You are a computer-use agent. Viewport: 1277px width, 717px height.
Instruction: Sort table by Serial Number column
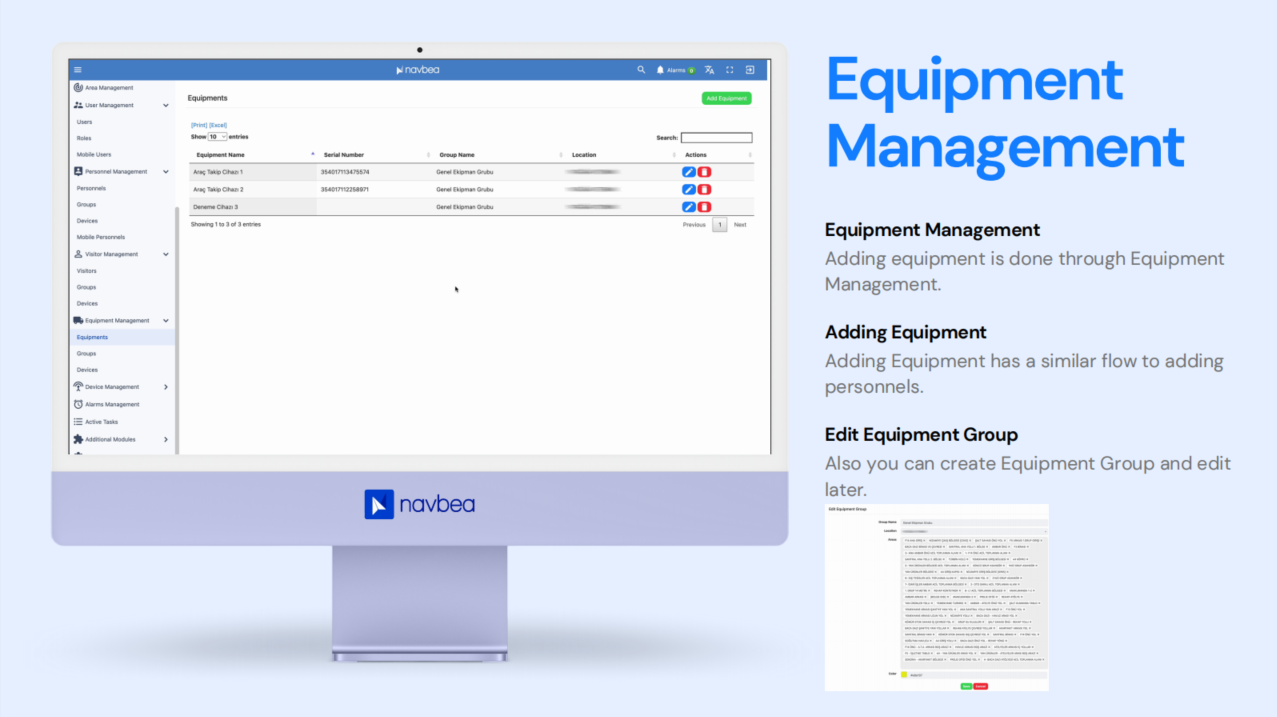pyautogui.click(x=344, y=155)
